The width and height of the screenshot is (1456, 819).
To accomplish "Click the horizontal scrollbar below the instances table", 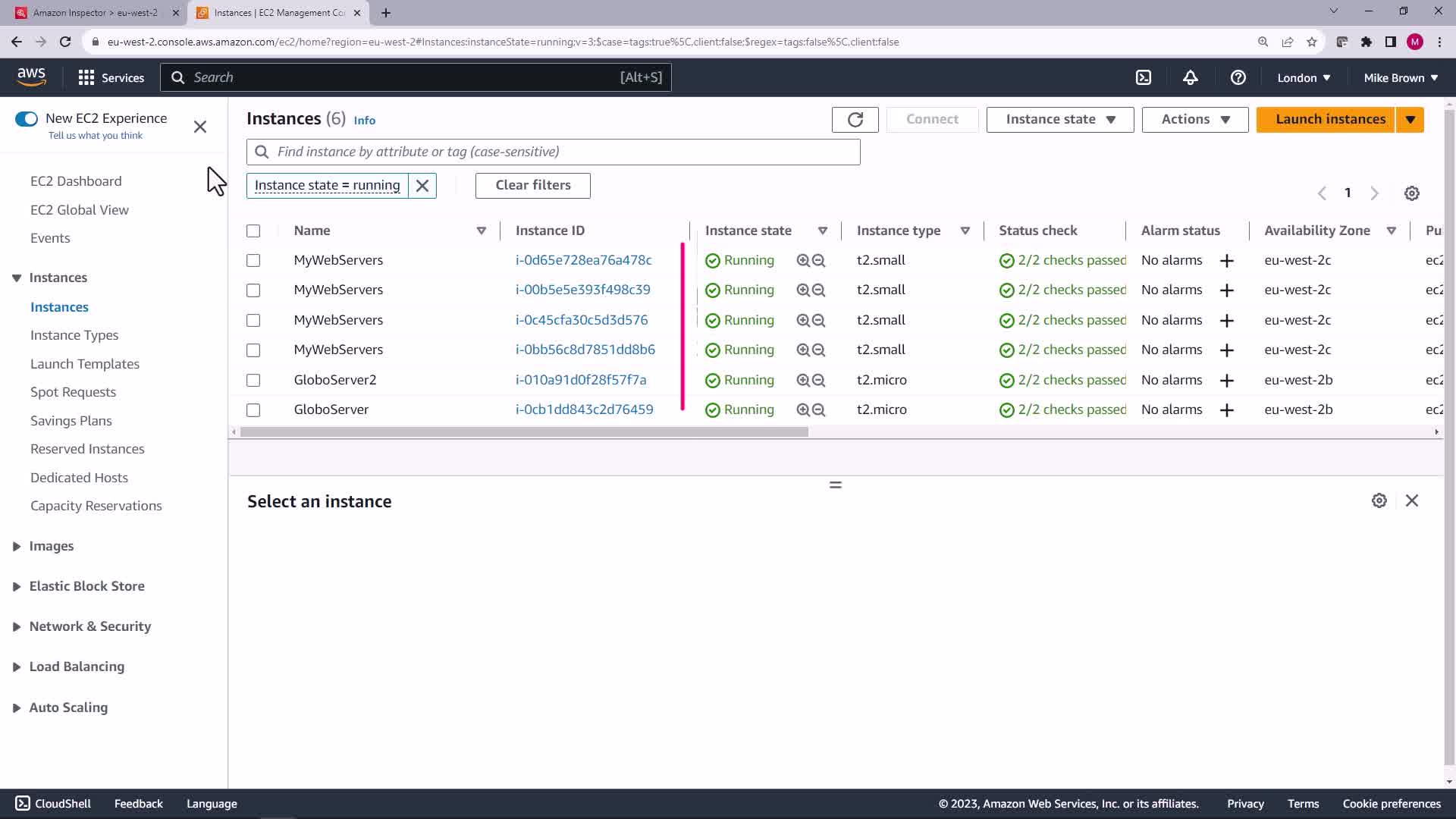I will 523,432.
